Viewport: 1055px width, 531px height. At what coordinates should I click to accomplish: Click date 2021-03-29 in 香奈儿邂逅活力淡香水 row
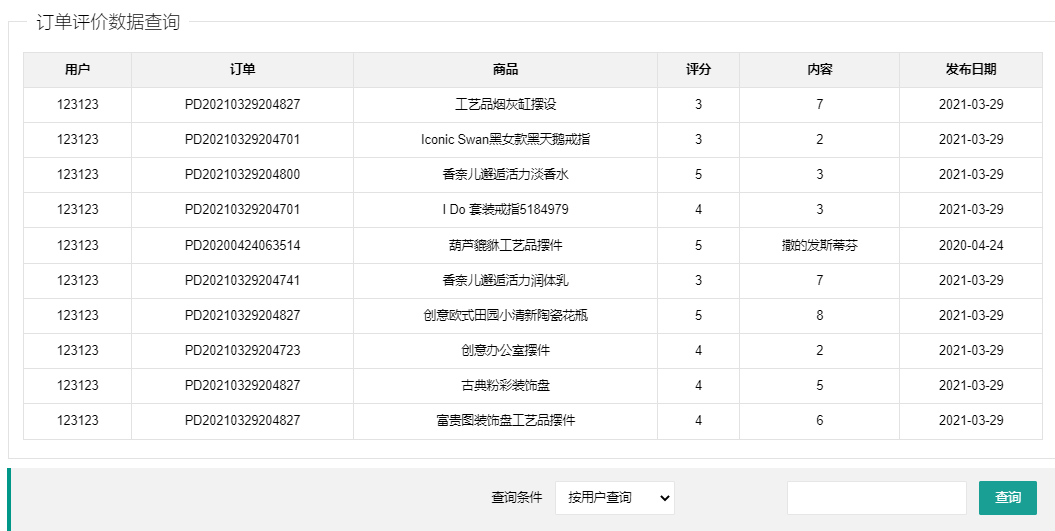pos(971,174)
